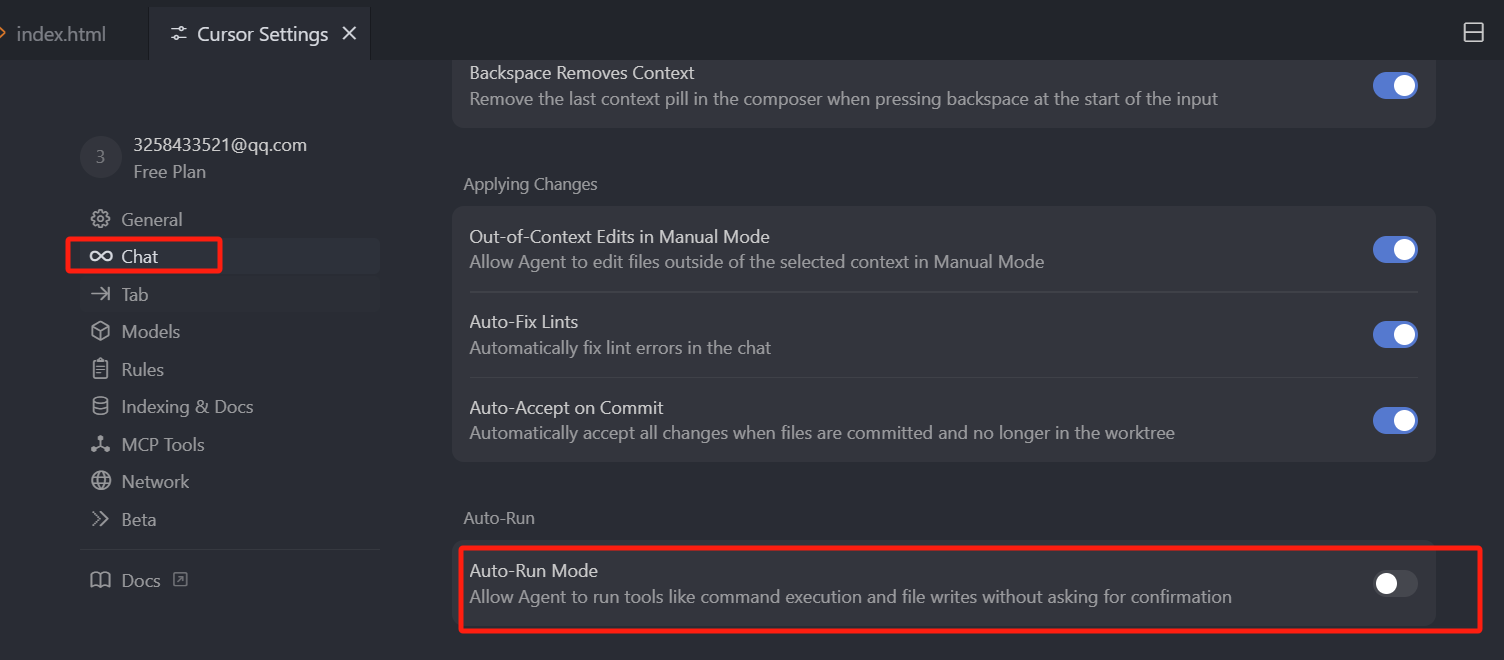Click the account avatar with number 3
The height and width of the screenshot is (660, 1504).
(x=100, y=157)
